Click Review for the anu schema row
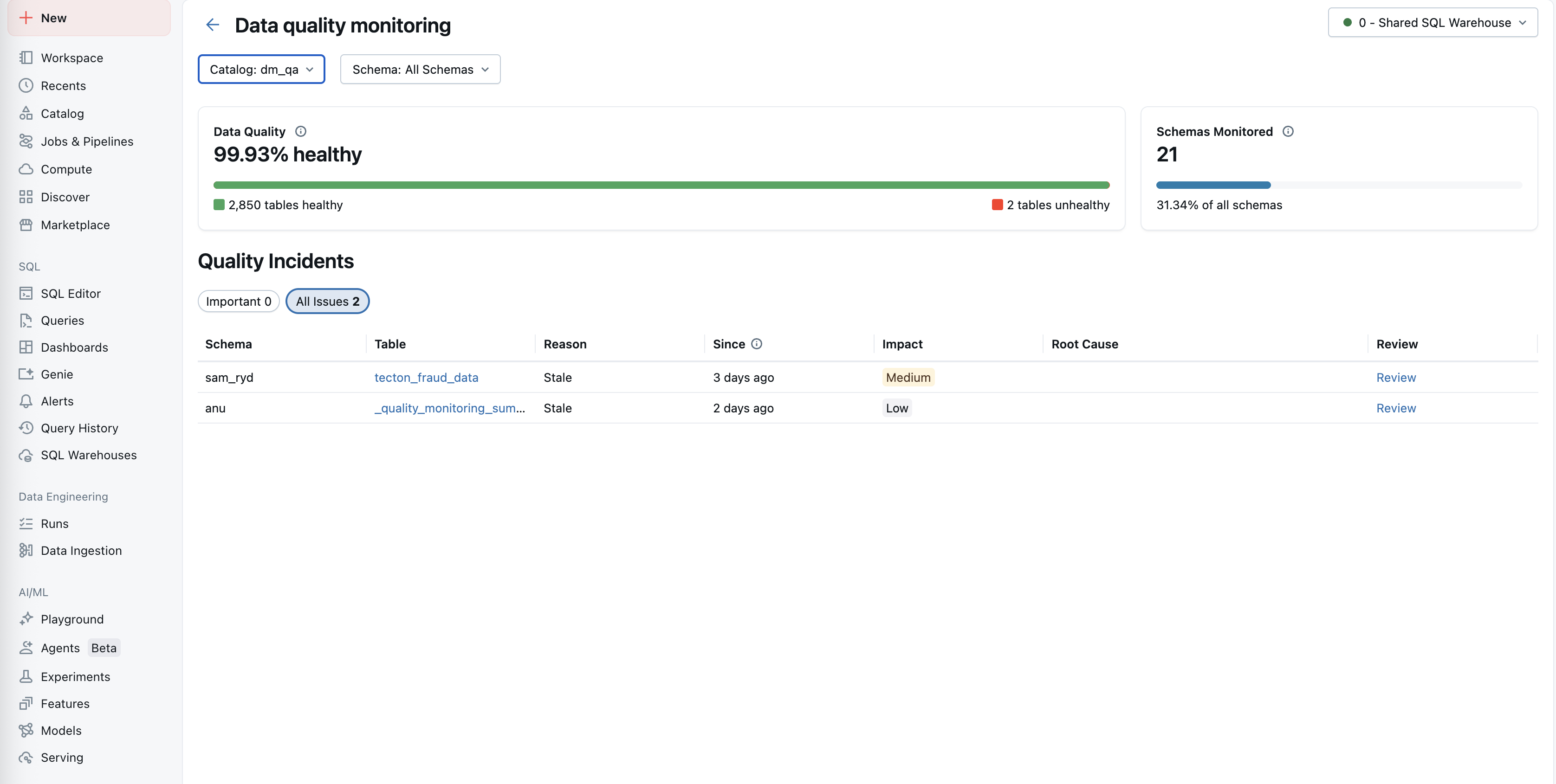 pyautogui.click(x=1395, y=408)
